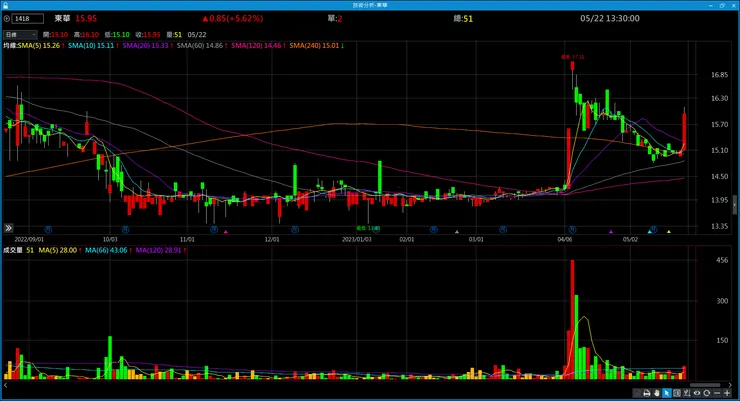
Task: Click the monthly marker left of 12/01
Action: pos(214,229)
